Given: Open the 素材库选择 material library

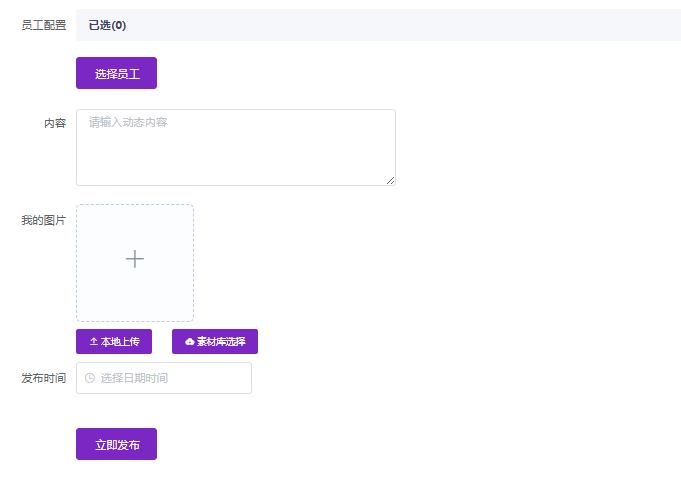Looking at the screenshot, I should tap(215, 342).
